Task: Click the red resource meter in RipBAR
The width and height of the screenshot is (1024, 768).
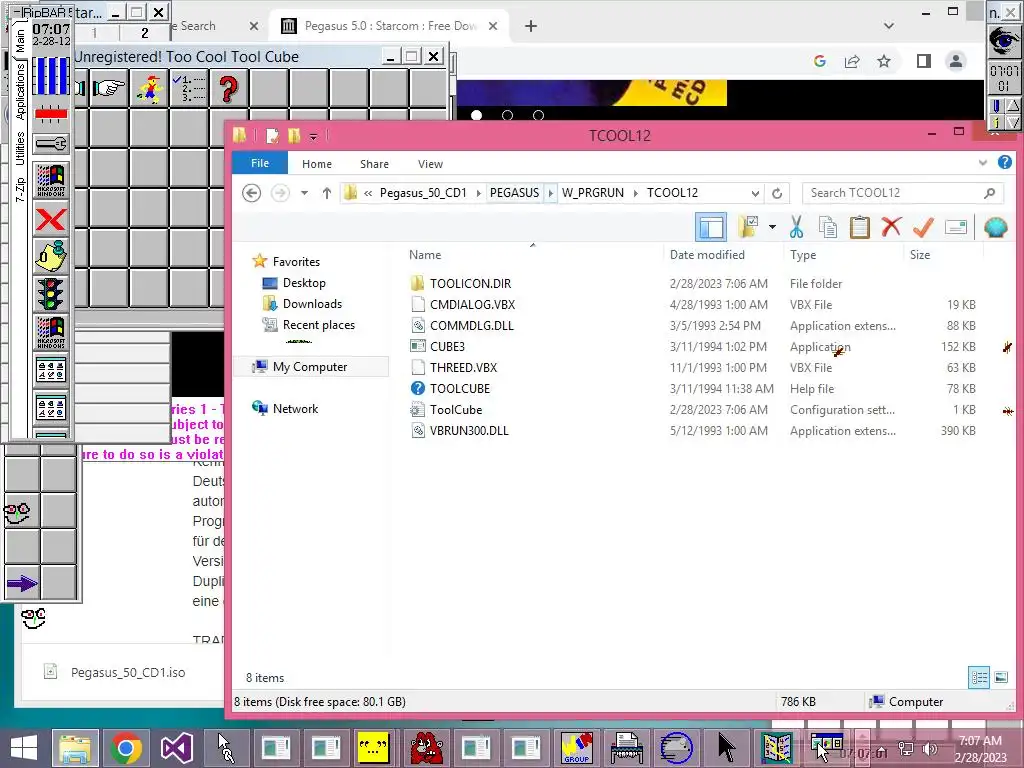Action: [x=51, y=114]
